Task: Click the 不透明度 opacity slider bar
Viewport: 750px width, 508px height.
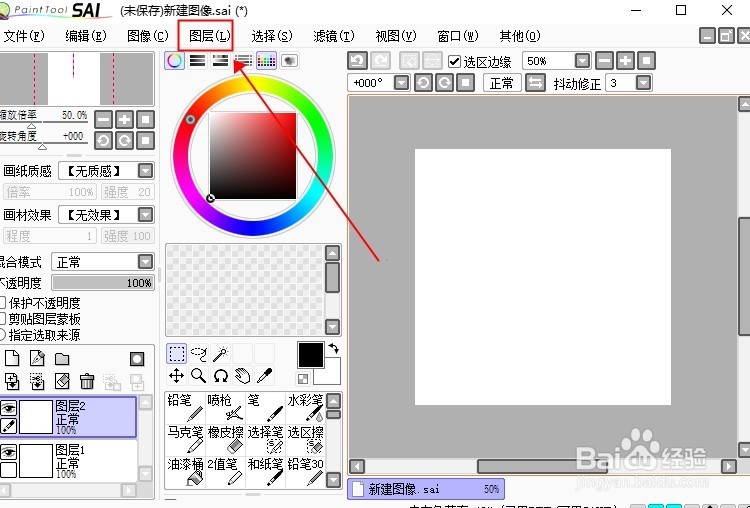Action: 103,283
